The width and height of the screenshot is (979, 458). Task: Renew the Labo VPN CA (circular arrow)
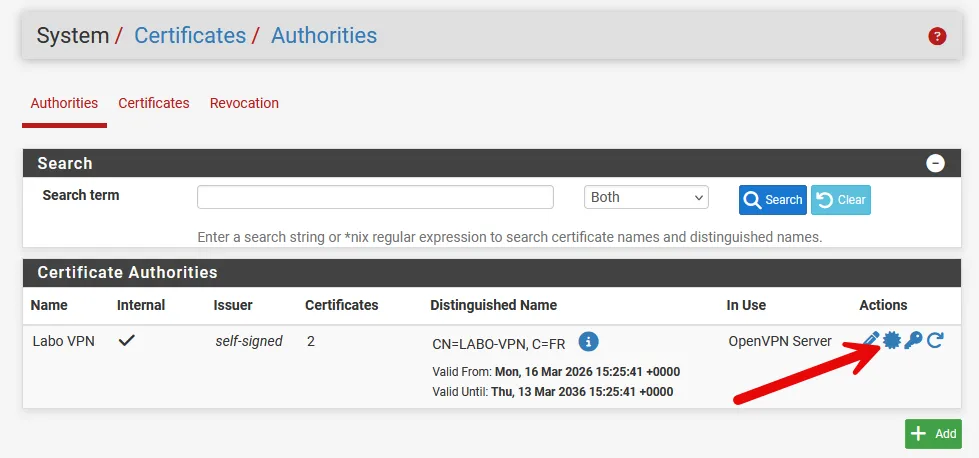pos(935,341)
